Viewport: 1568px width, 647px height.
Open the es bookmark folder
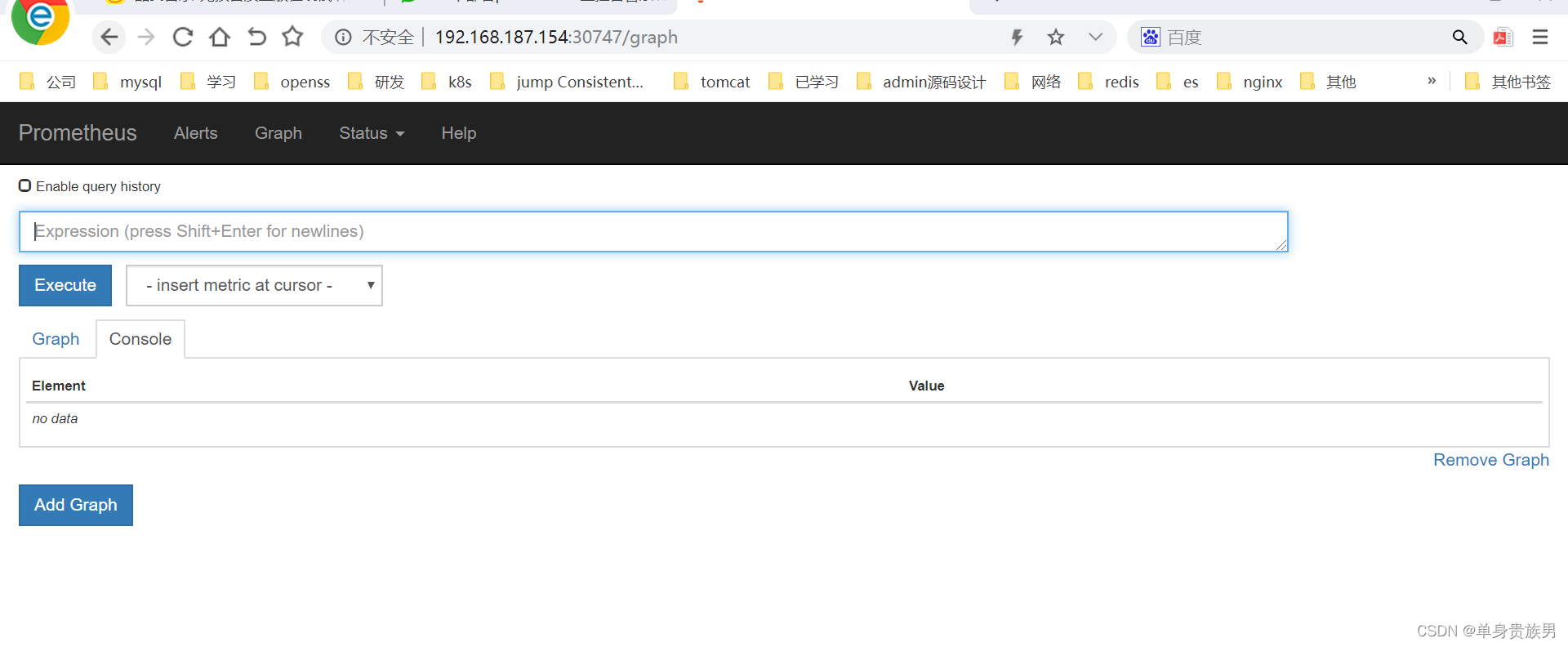pos(1178,82)
